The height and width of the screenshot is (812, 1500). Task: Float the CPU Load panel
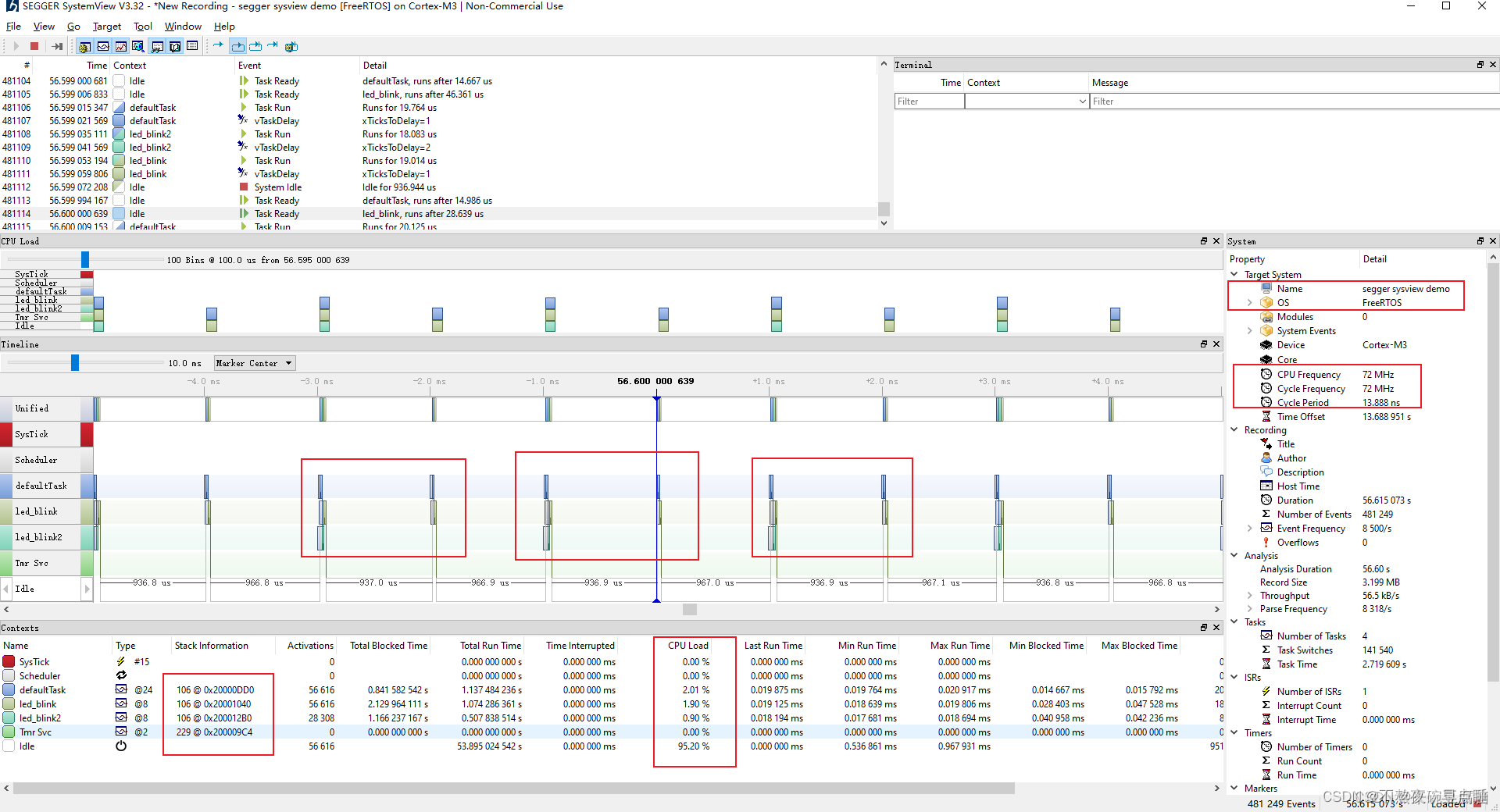pos(1204,241)
